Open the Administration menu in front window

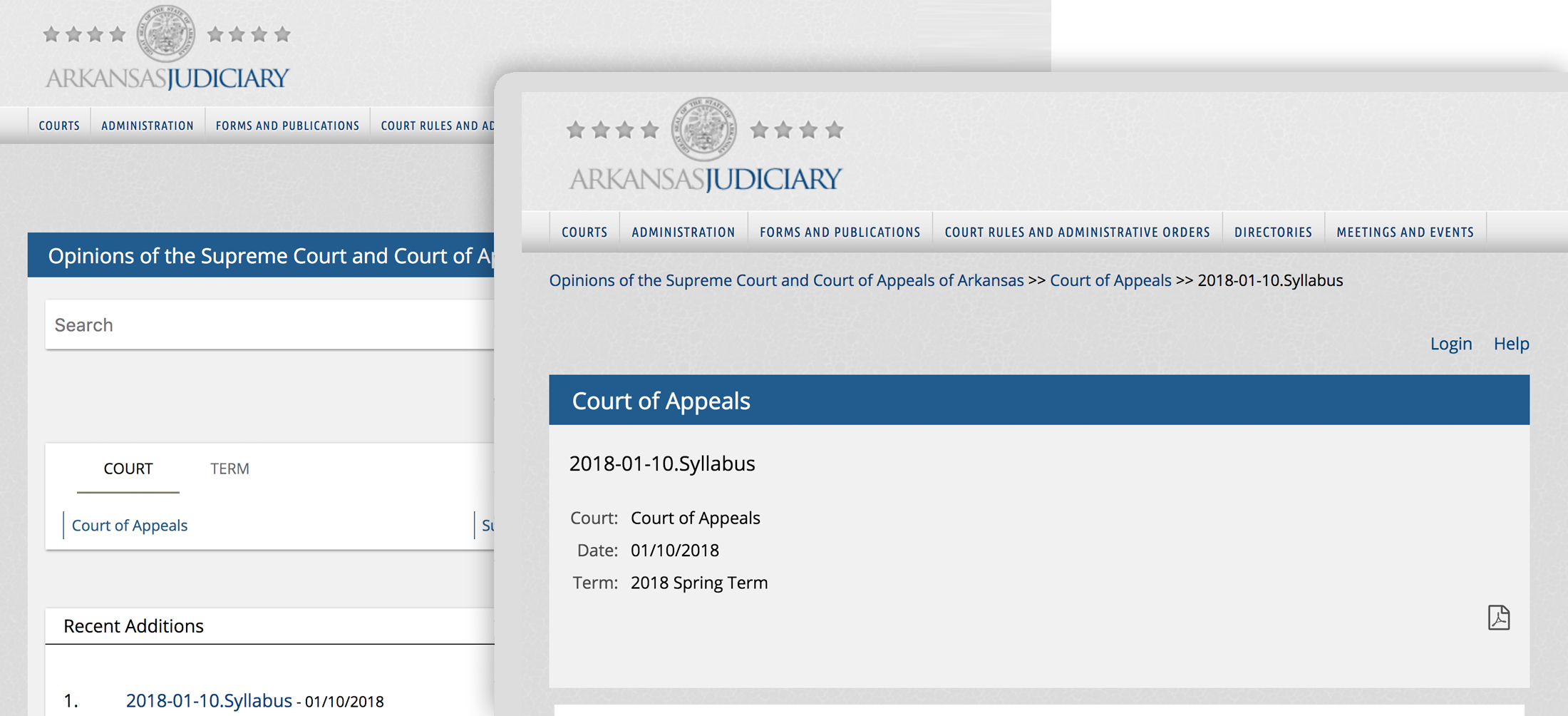pos(683,232)
